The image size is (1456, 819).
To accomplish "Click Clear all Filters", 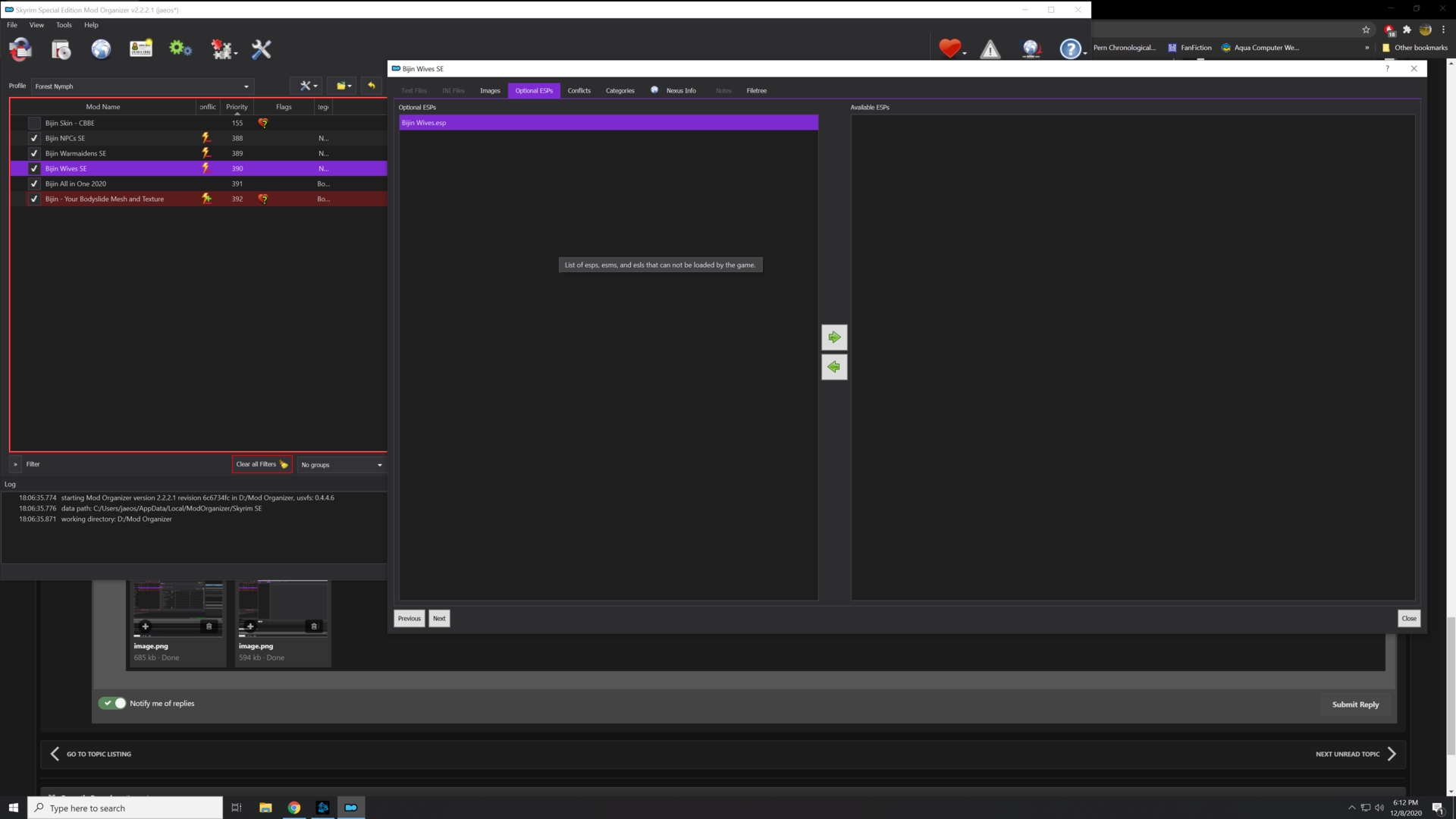I will click(262, 464).
